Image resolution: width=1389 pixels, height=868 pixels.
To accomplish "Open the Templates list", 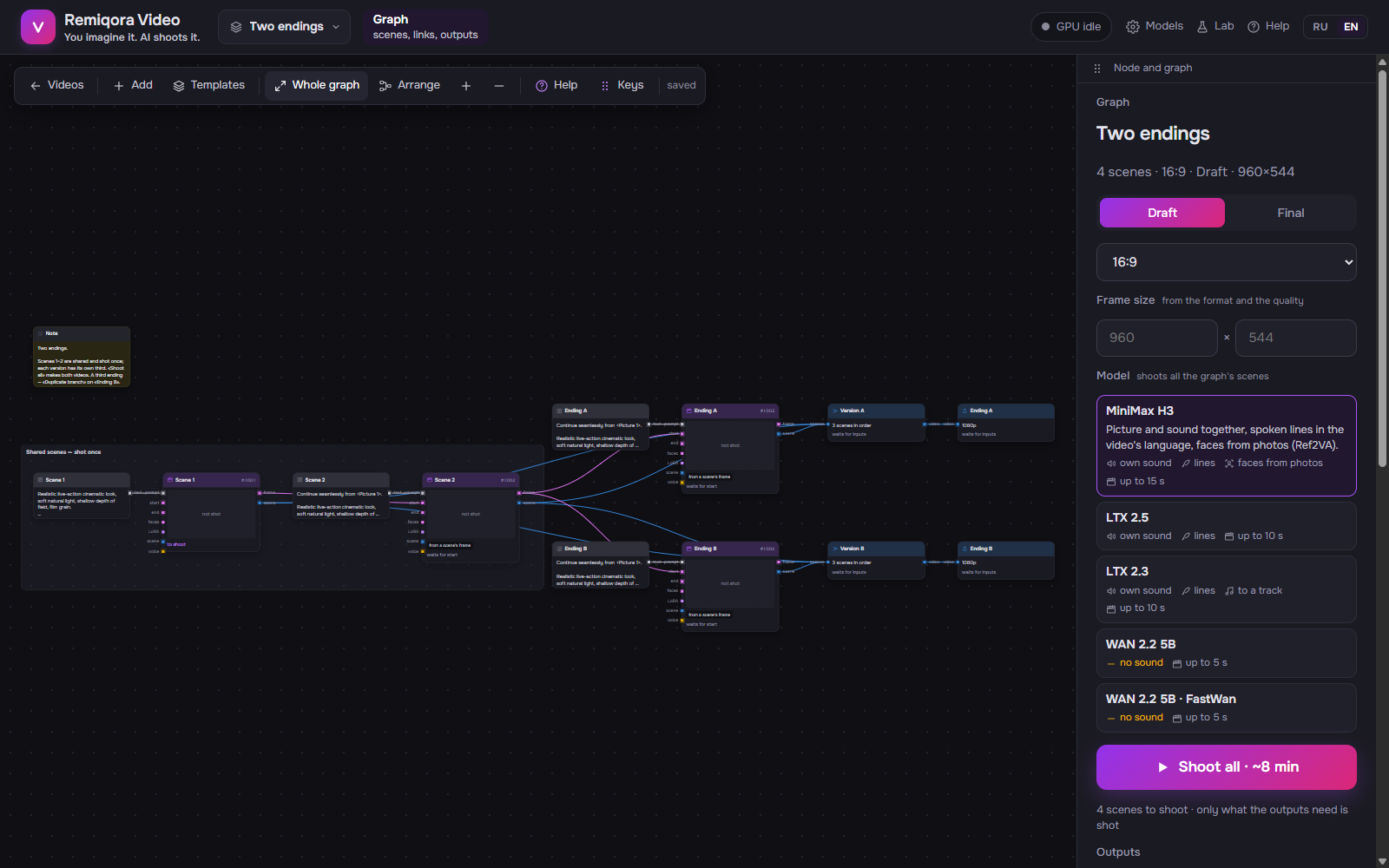I will tap(209, 86).
